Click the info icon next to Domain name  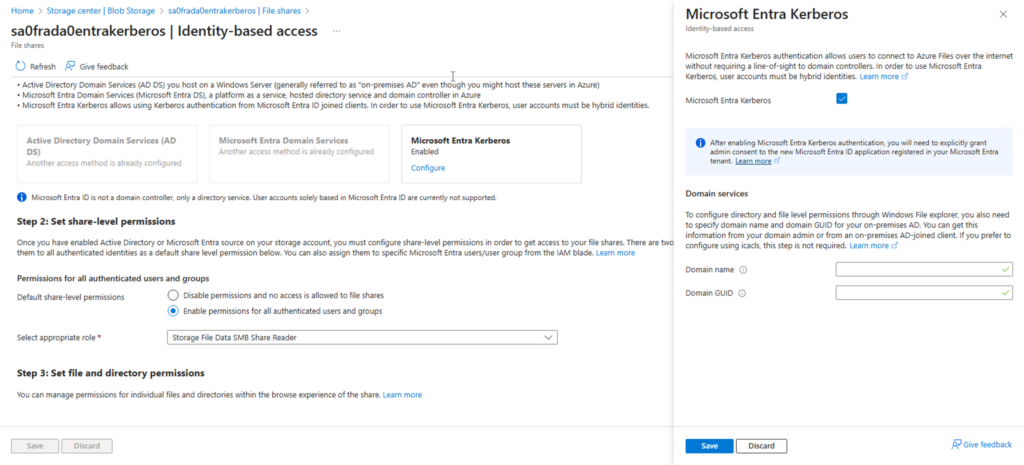743,270
